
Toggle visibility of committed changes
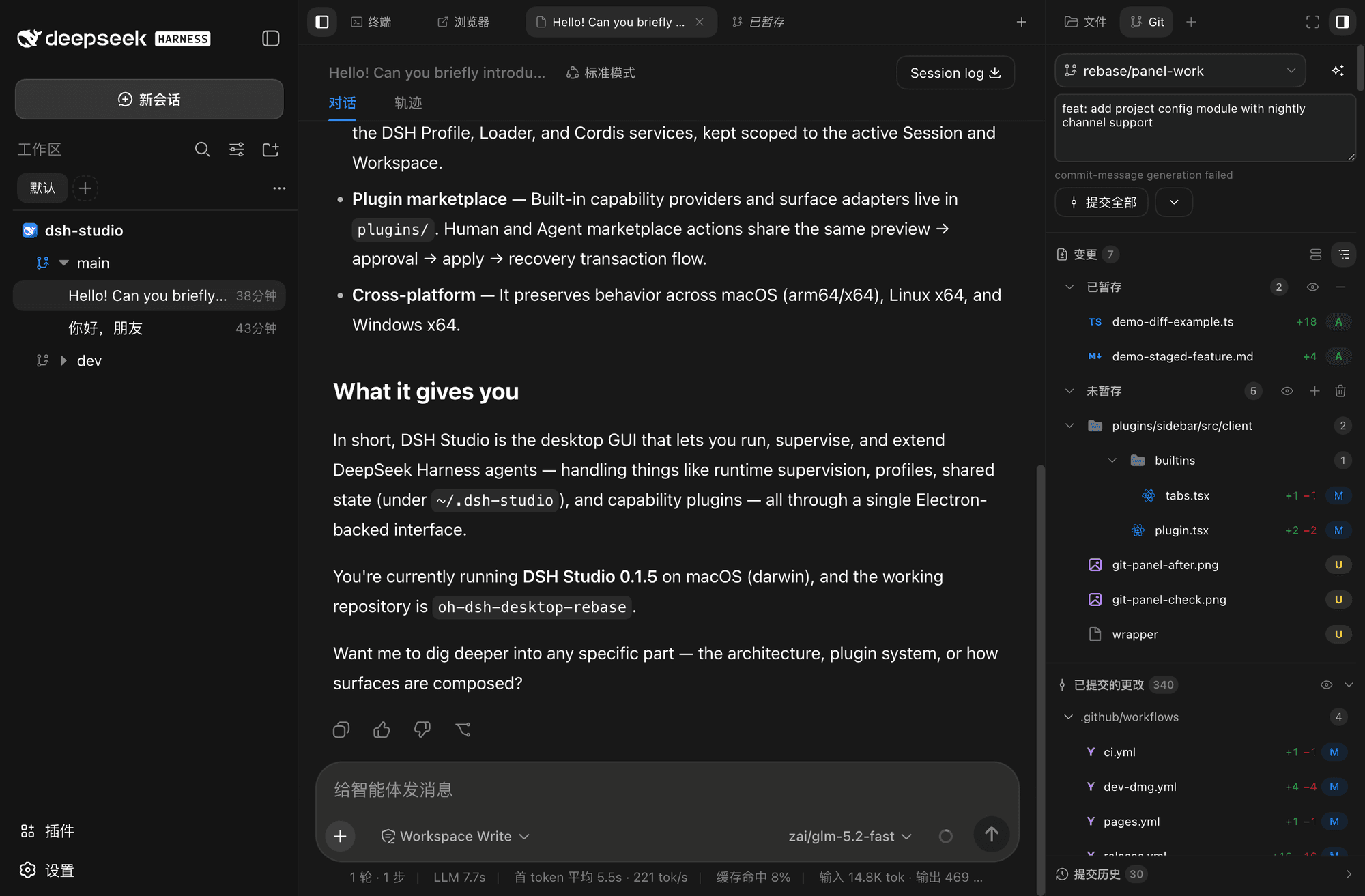(x=1326, y=684)
